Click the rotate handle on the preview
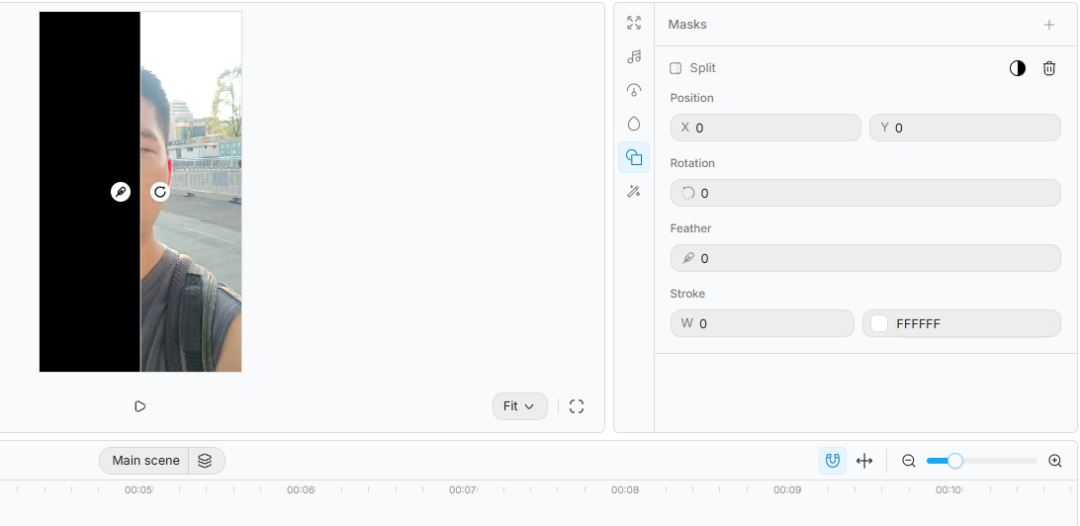Screen dimensions: 1080x526 coord(160,191)
